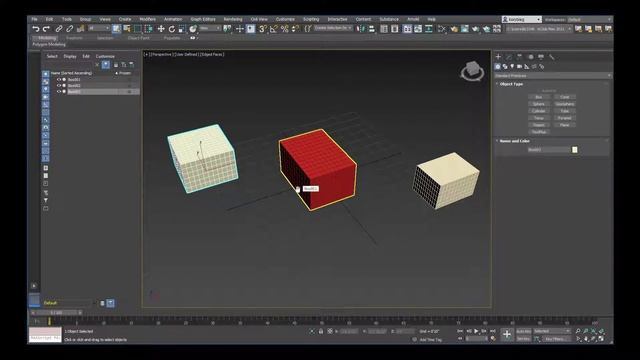Open the Select by Name dialog
This screenshot has height=360, width=640.
pos(127,29)
